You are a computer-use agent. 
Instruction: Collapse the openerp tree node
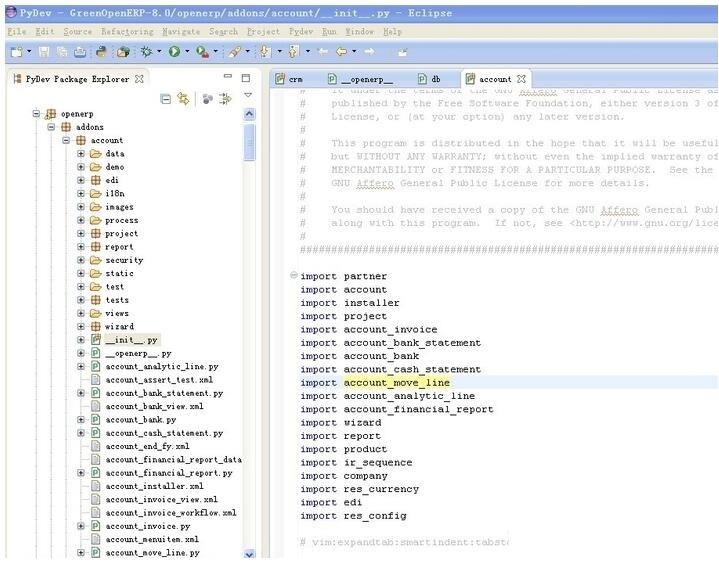36,113
